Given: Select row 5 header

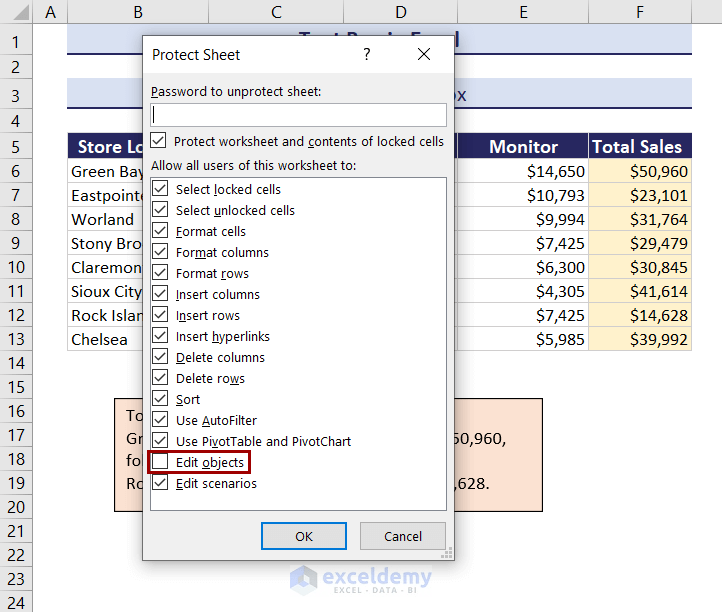Looking at the screenshot, I should pos(16,147).
